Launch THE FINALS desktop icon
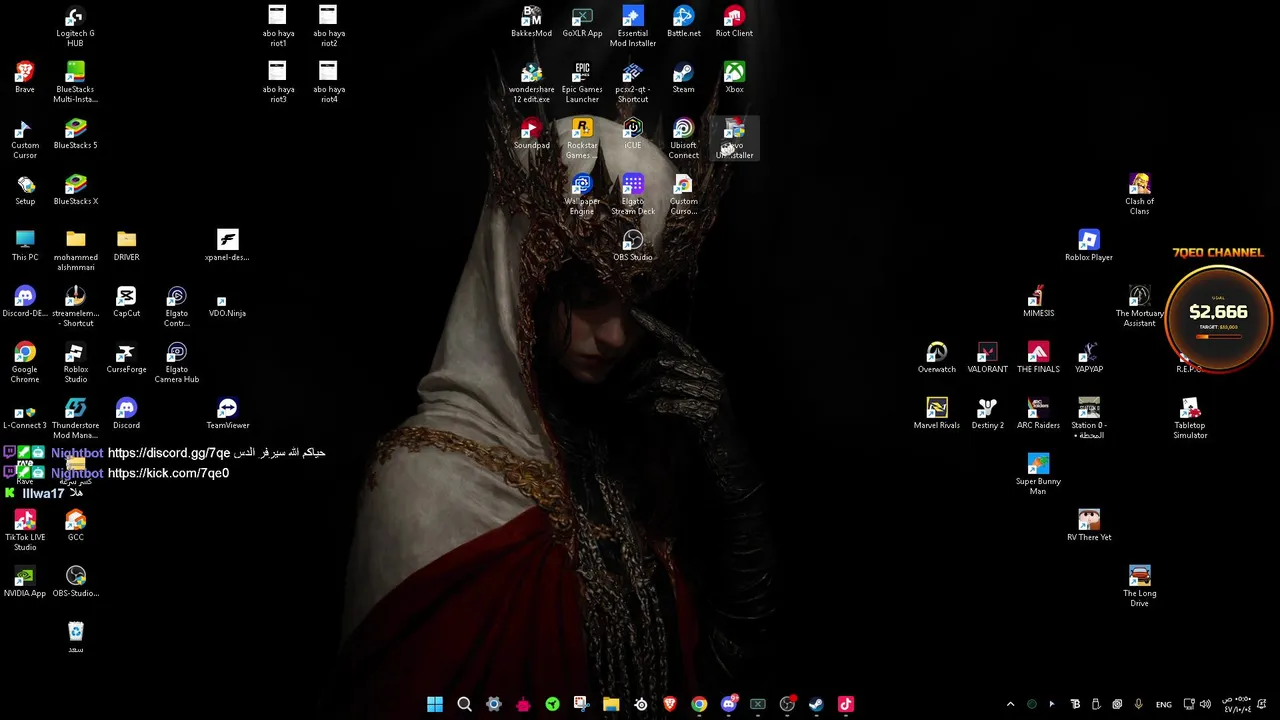Viewport: 1280px width, 720px height. (x=1038, y=358)
